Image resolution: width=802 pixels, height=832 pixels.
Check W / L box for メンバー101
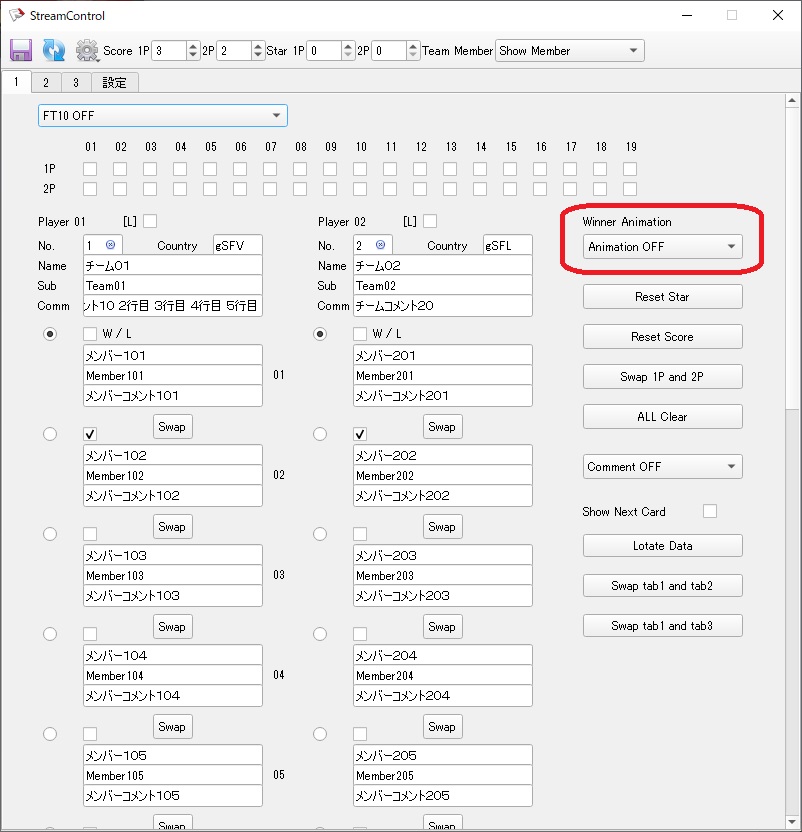click(x=90, y=334)
